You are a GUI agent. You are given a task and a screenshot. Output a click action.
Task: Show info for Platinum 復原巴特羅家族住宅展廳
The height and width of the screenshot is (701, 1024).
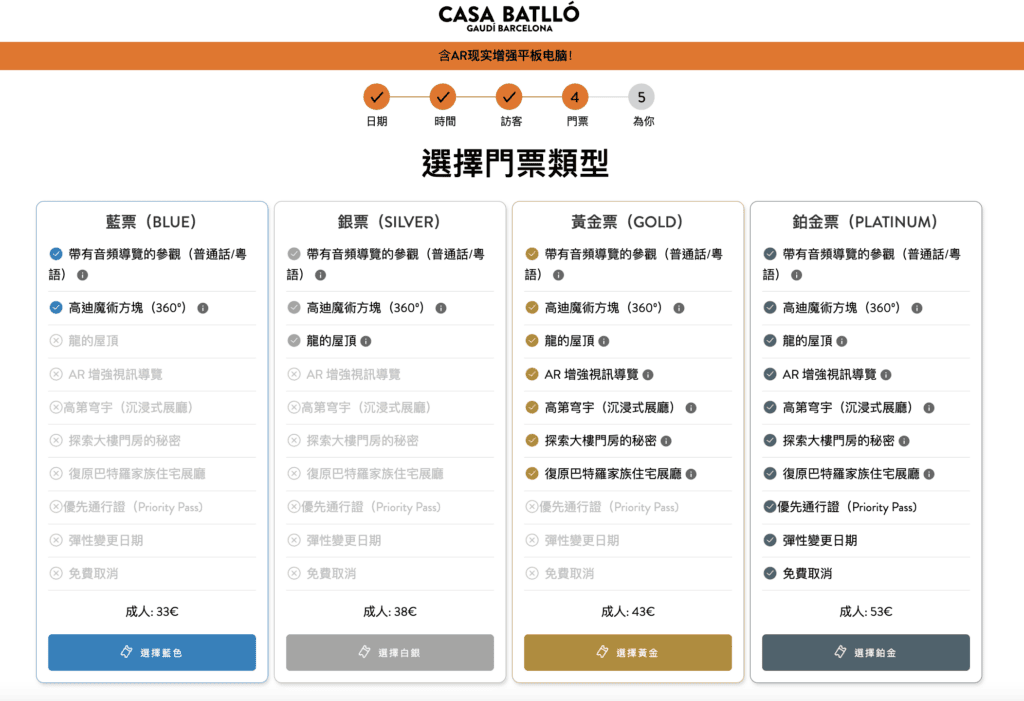(929, 474)
